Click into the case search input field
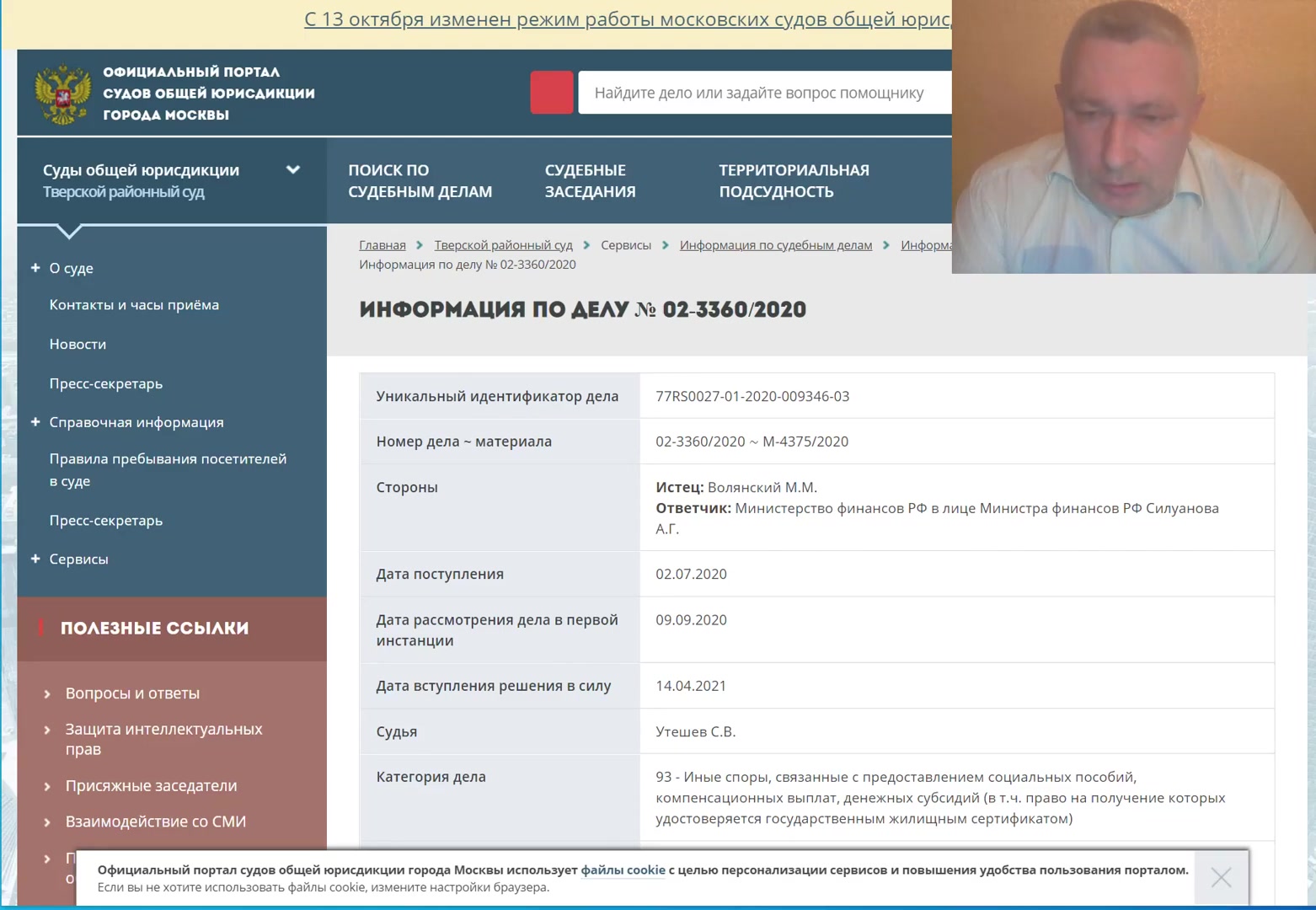Screen dimensions: 1316x910 (x=765, y=93)
